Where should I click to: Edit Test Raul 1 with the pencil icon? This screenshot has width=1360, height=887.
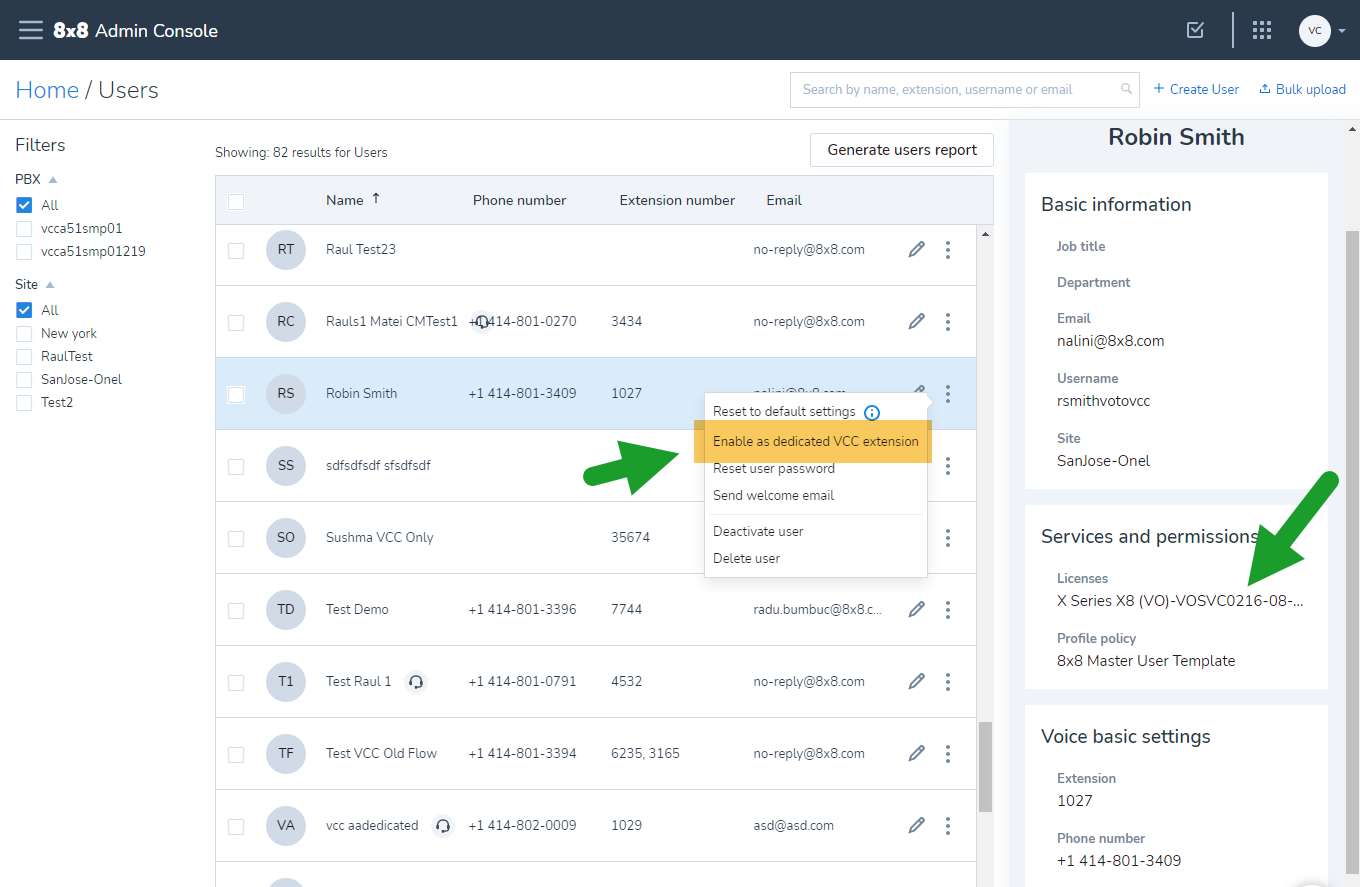pos(916,681)
